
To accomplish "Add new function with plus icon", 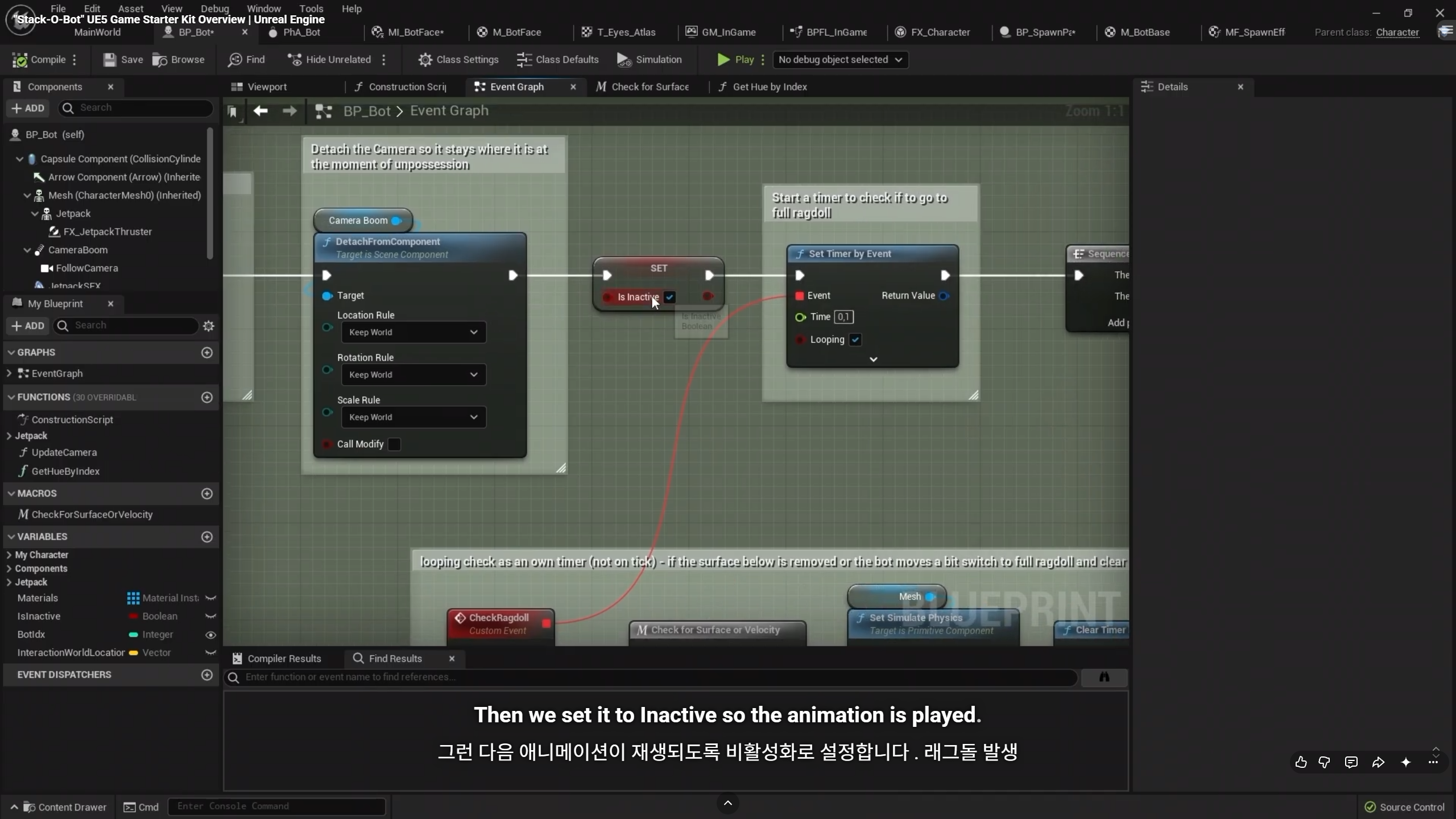I will (x=207, y=398).
